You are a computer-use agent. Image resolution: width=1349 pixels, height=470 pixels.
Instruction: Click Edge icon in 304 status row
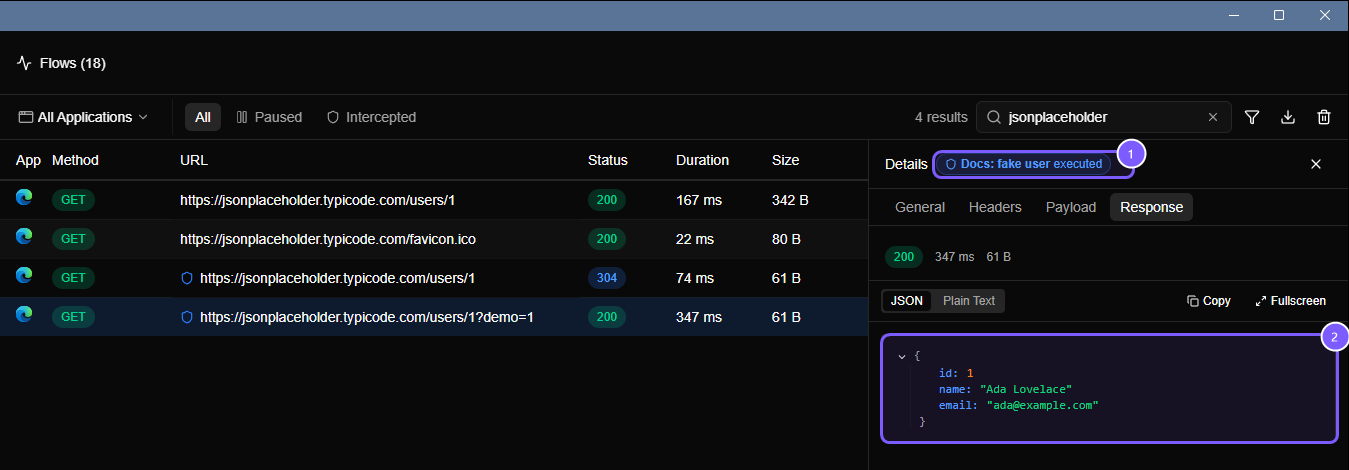(24, 277)
